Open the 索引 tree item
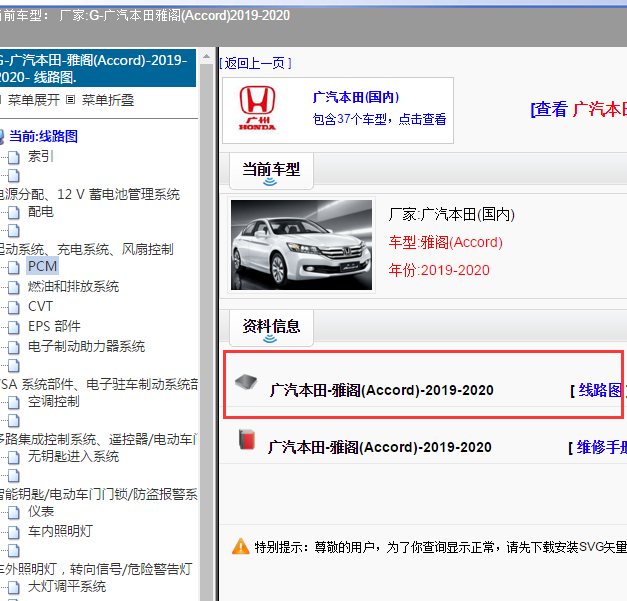Viewport: 627px width, 601px height. tap(40, 156)
